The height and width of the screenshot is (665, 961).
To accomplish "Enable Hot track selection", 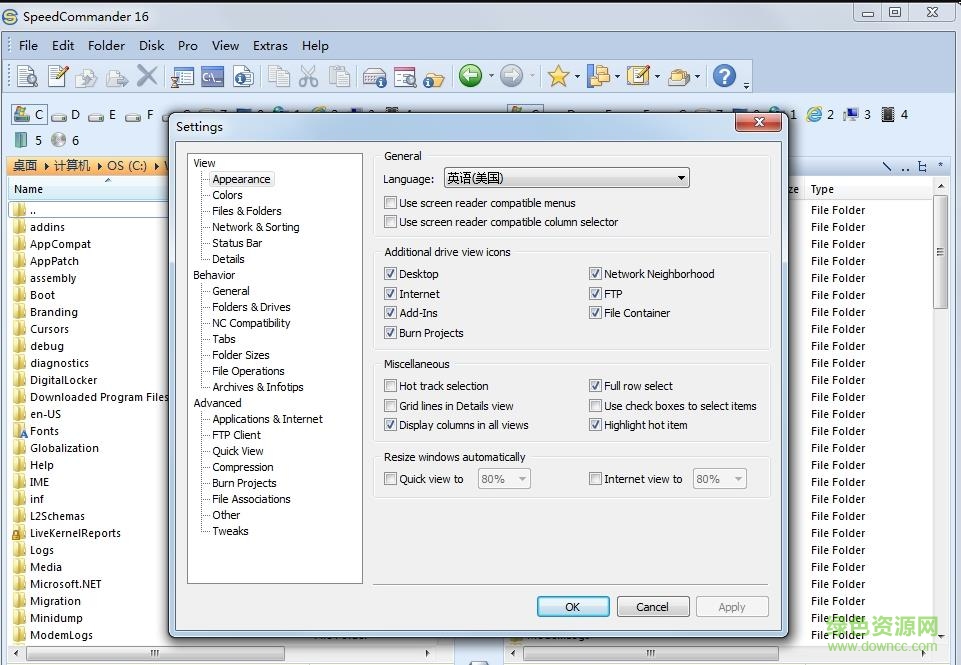I will (x=390, y=386).
